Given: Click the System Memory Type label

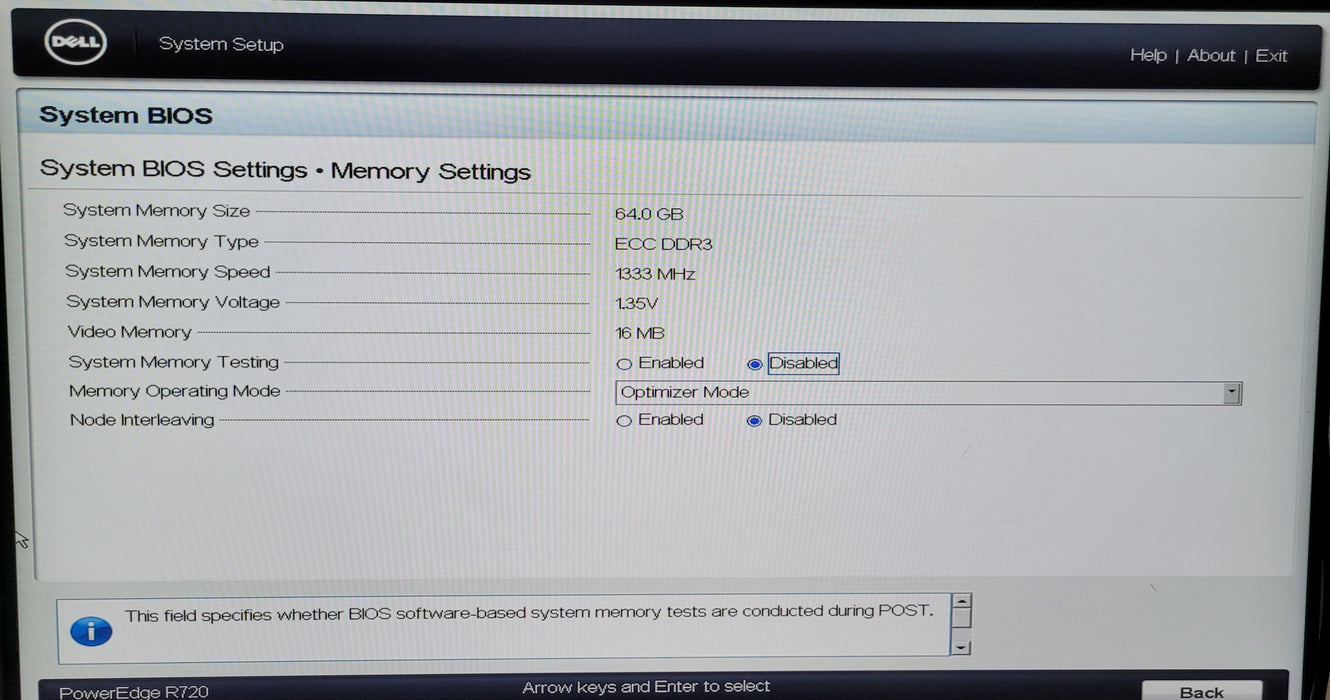Looking at the screenshot, I should click(161, 241).
